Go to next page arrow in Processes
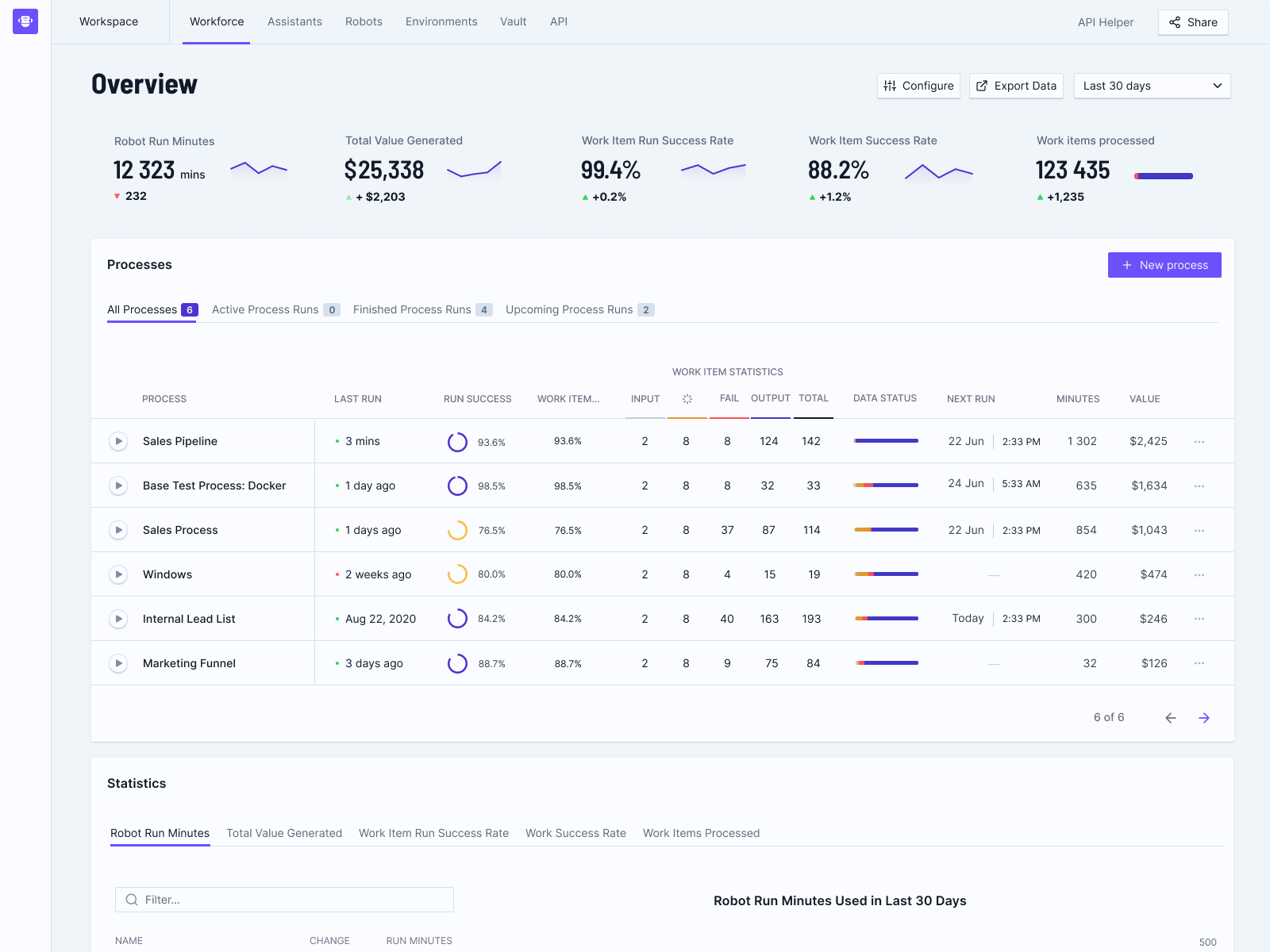 click(x=1204, y=718)
